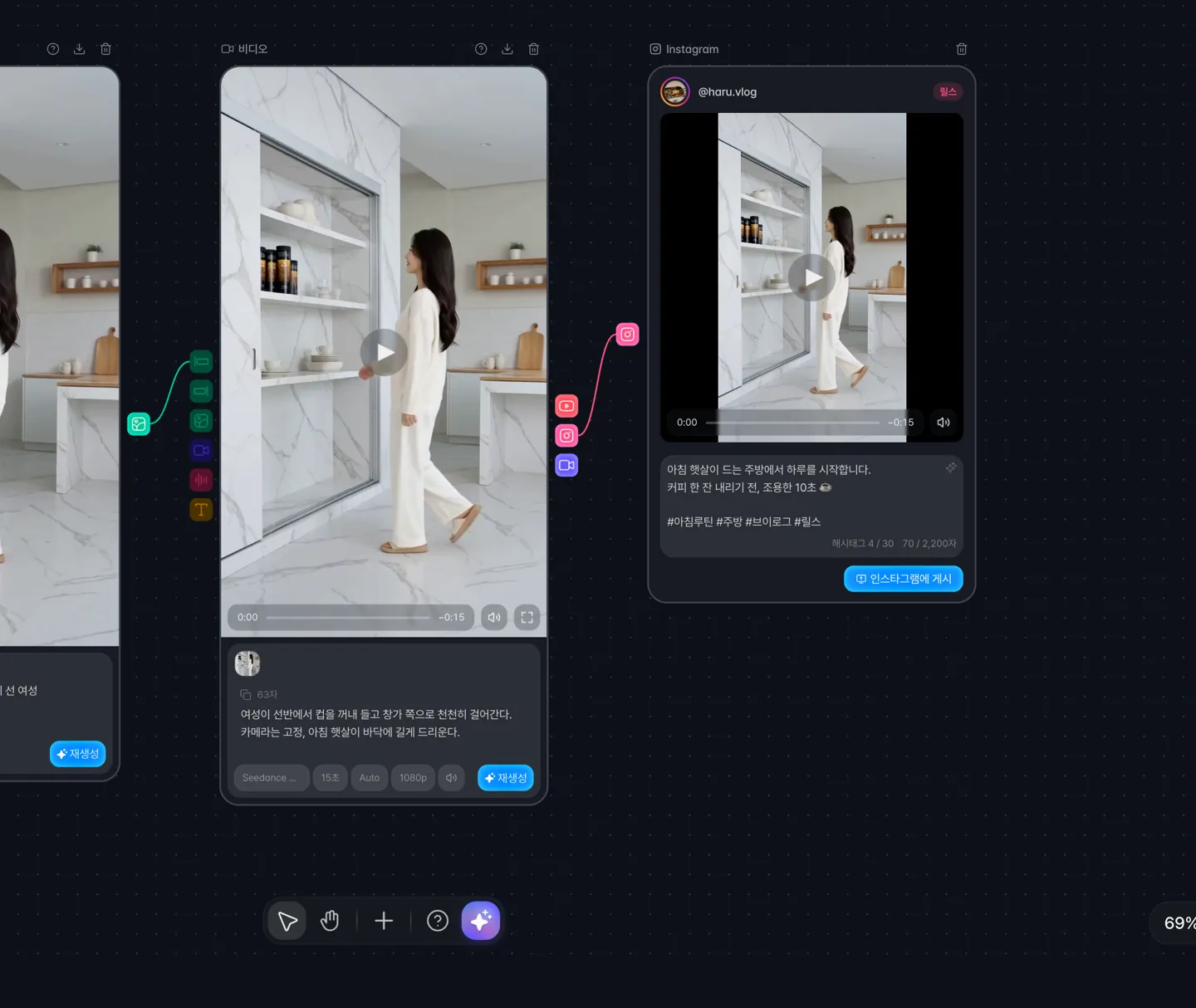Image resolution: width=1196 pixels, height=1008 pixels.
Task: Select the red audio waveform input port
Action: (201, 480)
